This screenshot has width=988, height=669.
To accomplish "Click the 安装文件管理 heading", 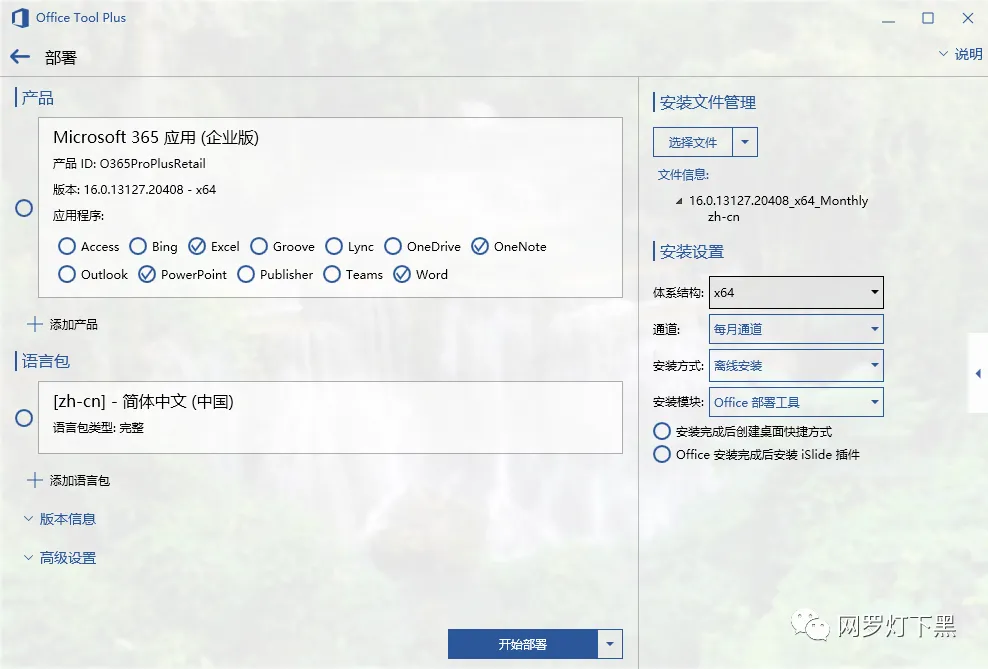I will [708, 102].
